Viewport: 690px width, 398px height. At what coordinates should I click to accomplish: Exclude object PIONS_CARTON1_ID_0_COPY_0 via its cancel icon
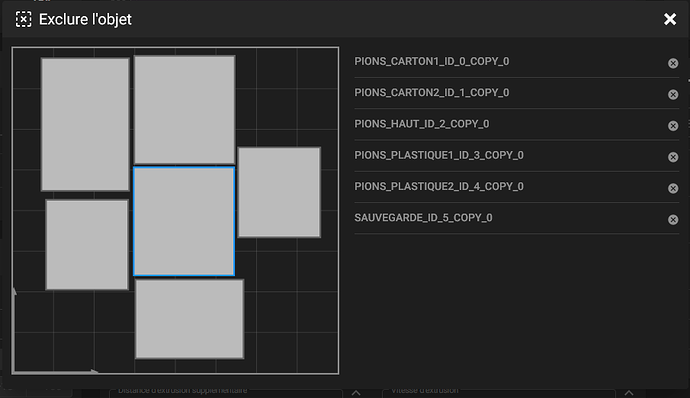point(673,63)
